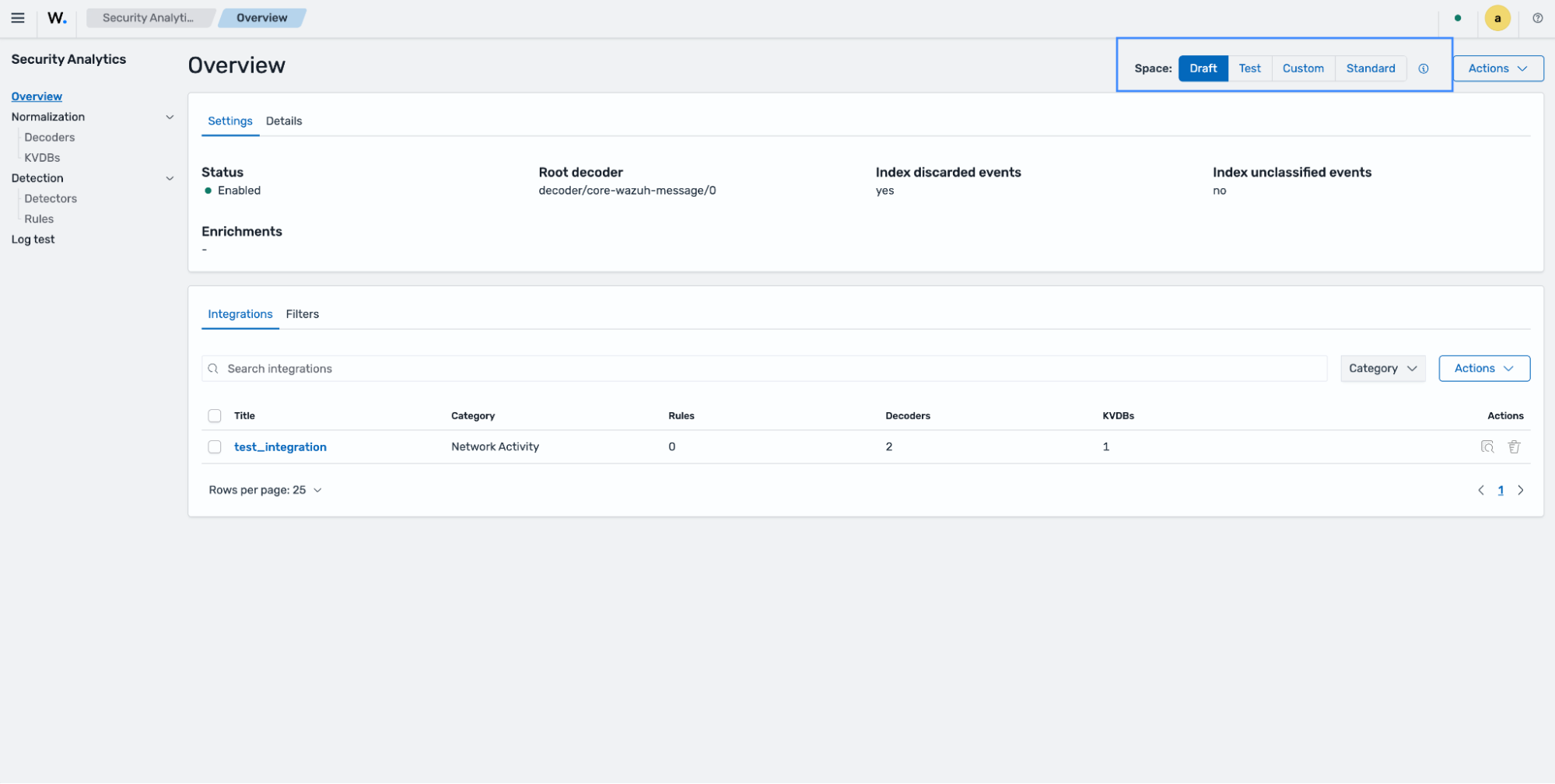Switch space to Custom
1555x784 pixels.
[x=1302, y=68]
